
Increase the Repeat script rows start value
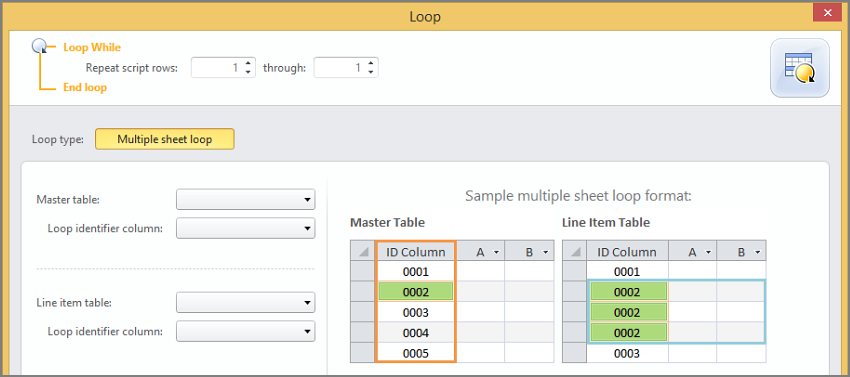248,63
